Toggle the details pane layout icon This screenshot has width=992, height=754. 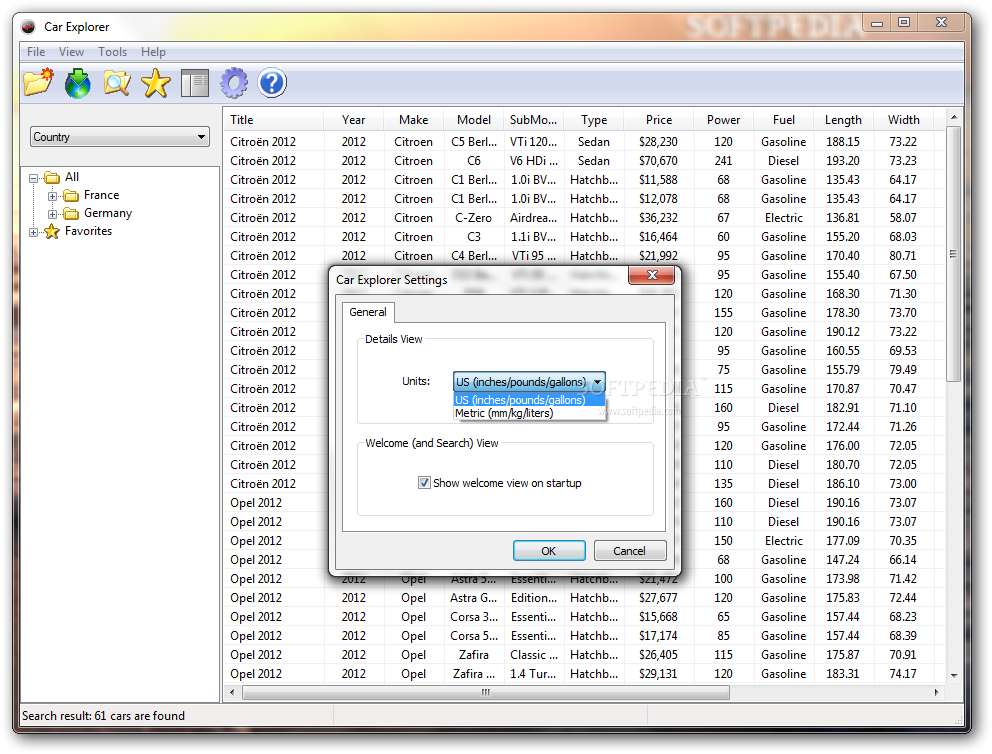click(x=195, y=83)
